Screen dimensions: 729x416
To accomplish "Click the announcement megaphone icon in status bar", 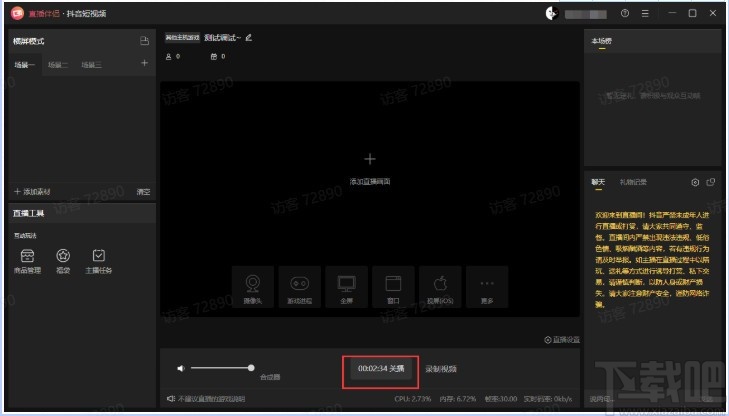I will point(171,399).
